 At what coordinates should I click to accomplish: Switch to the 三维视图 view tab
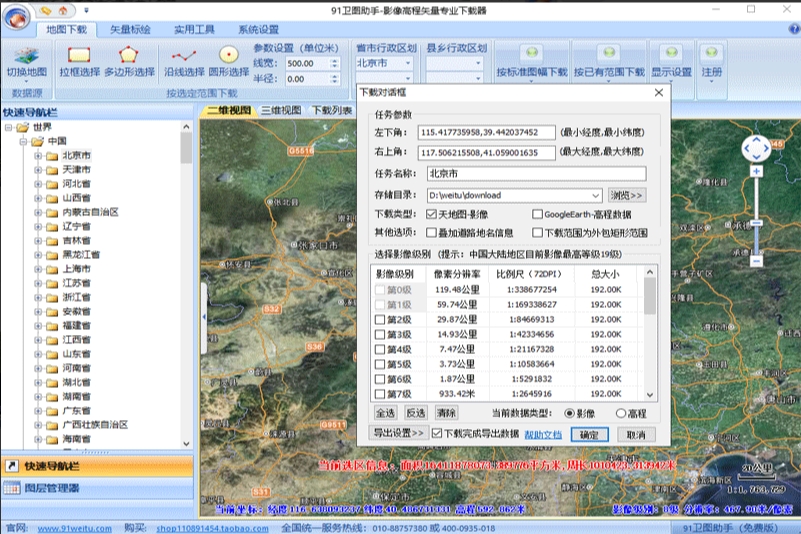(x=281, y=110)
